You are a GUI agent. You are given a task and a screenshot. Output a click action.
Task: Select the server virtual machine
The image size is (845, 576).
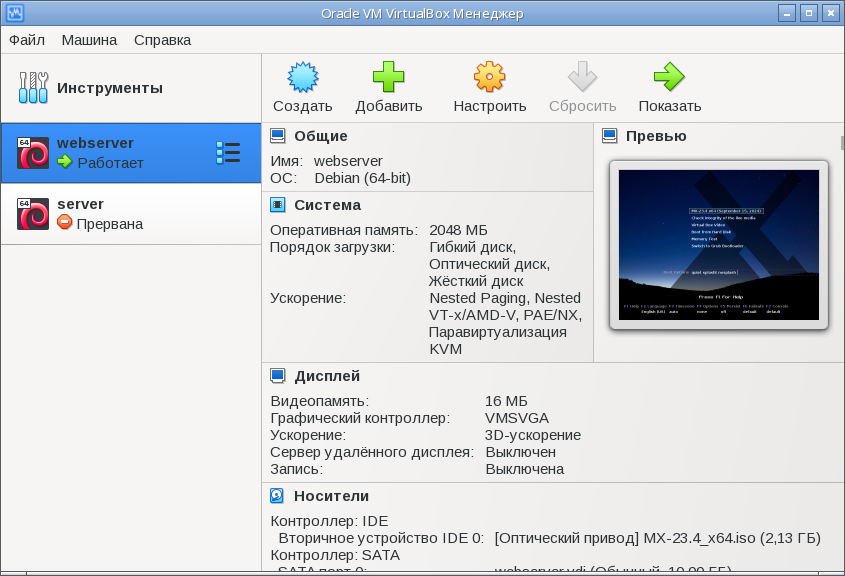pyautogui.click(x=131, y=214)
